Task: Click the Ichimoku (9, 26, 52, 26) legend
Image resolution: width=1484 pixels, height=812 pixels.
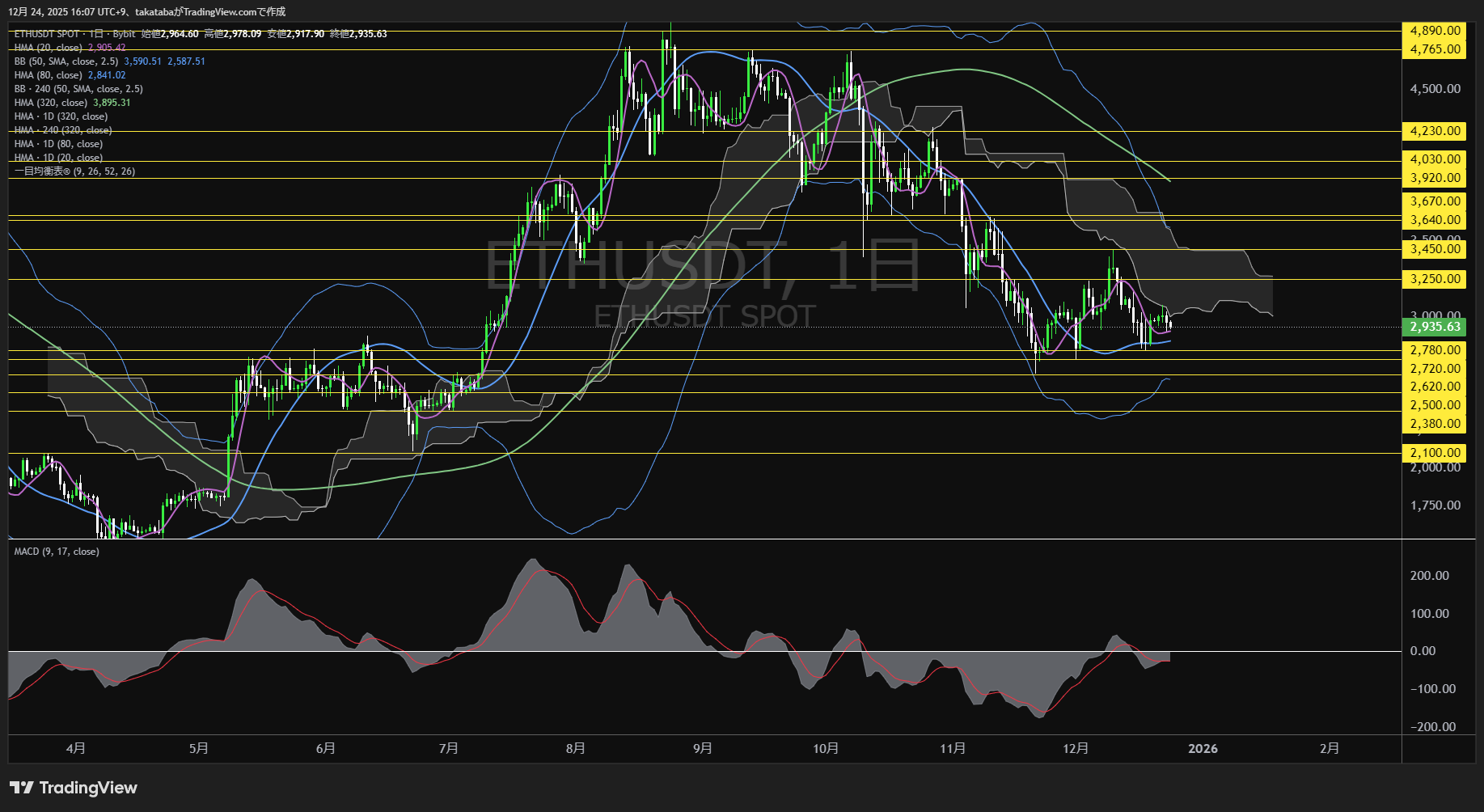Action: 74,171
